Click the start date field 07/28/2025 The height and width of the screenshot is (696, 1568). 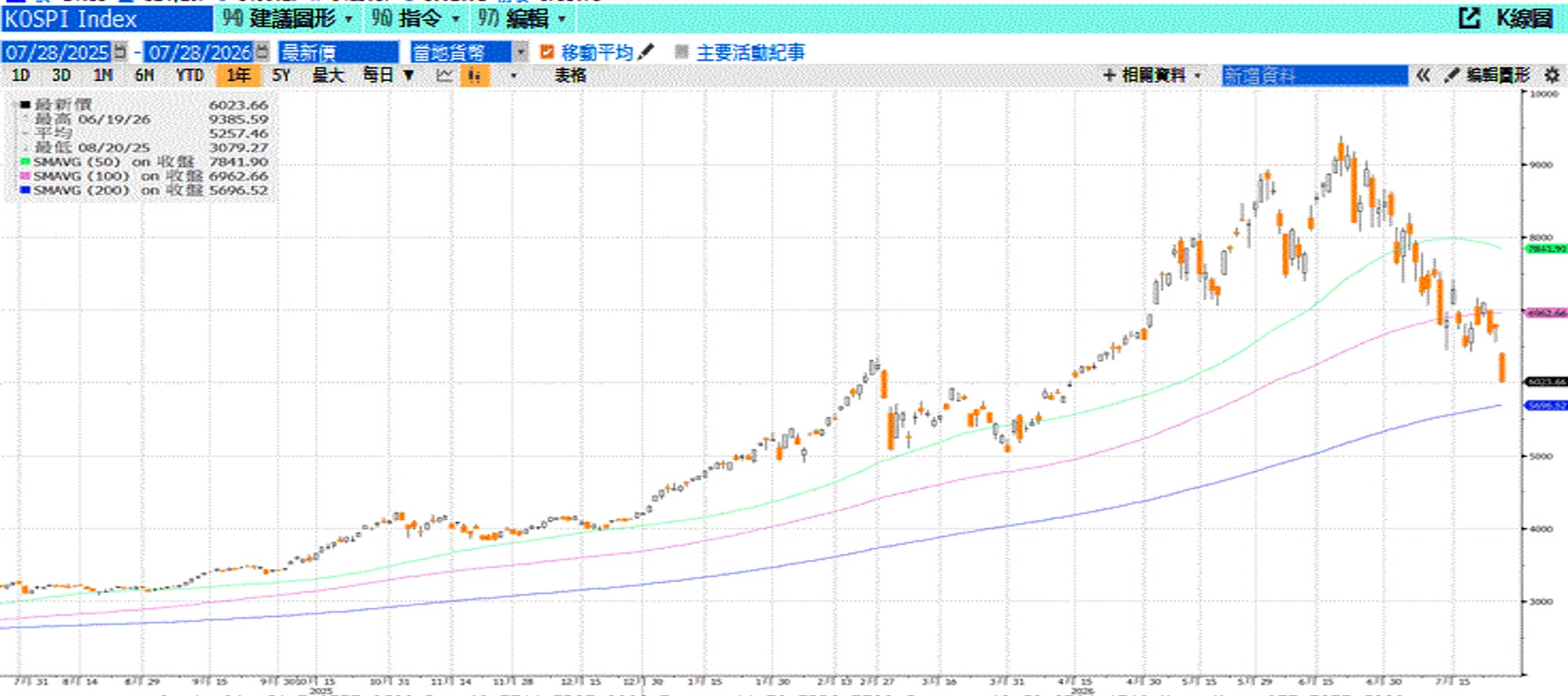57,52
